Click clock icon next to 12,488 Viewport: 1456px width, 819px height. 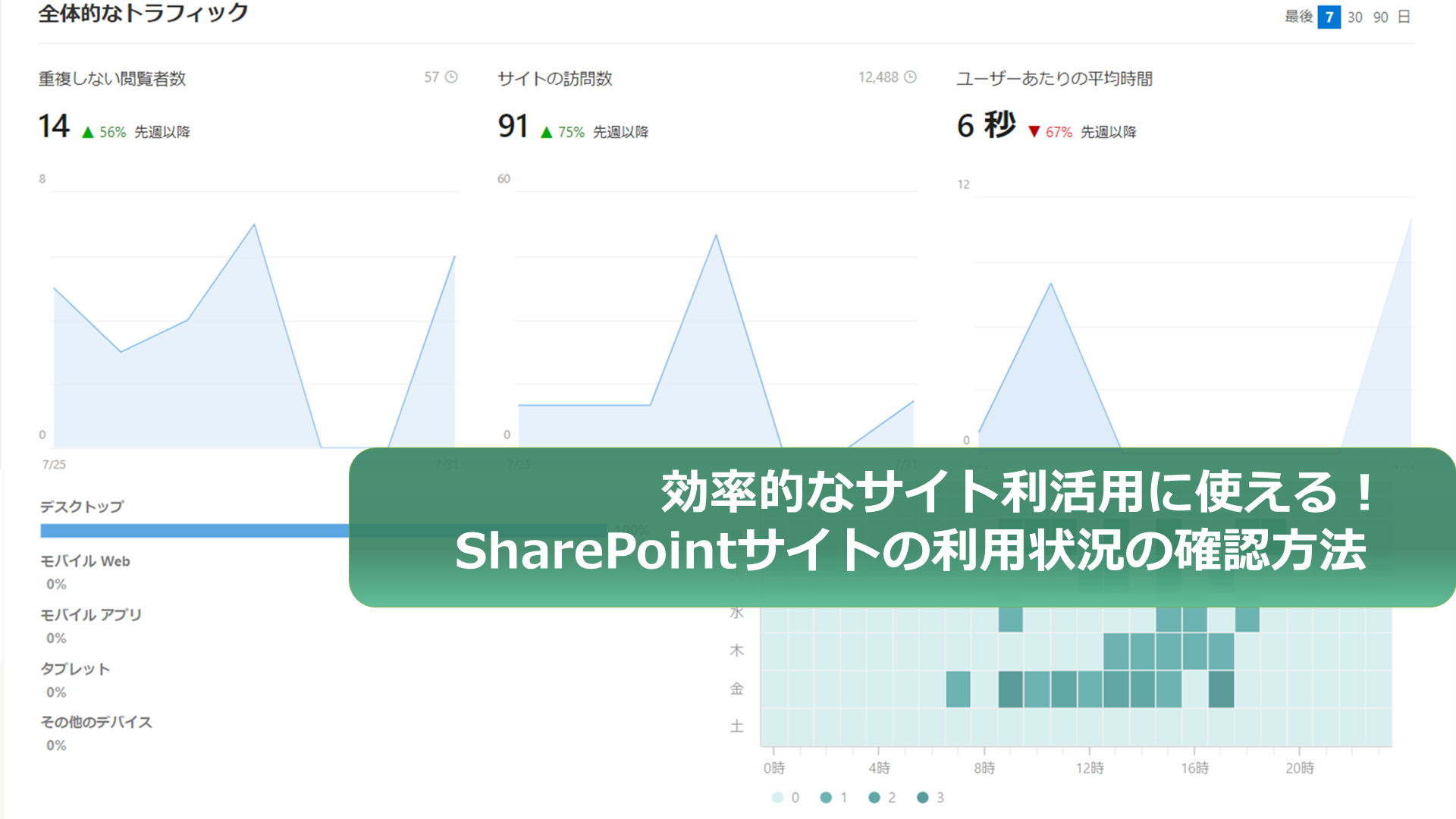[911, 77]
